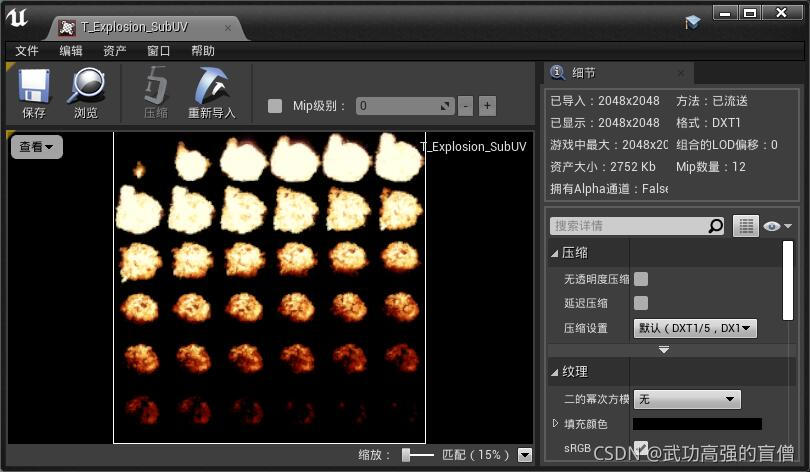Image resolution: width=810 pixels, height=472 pixels.
Task: Open zoom options dropdown beside 匹配 (15%)
Action: point(525,455)
